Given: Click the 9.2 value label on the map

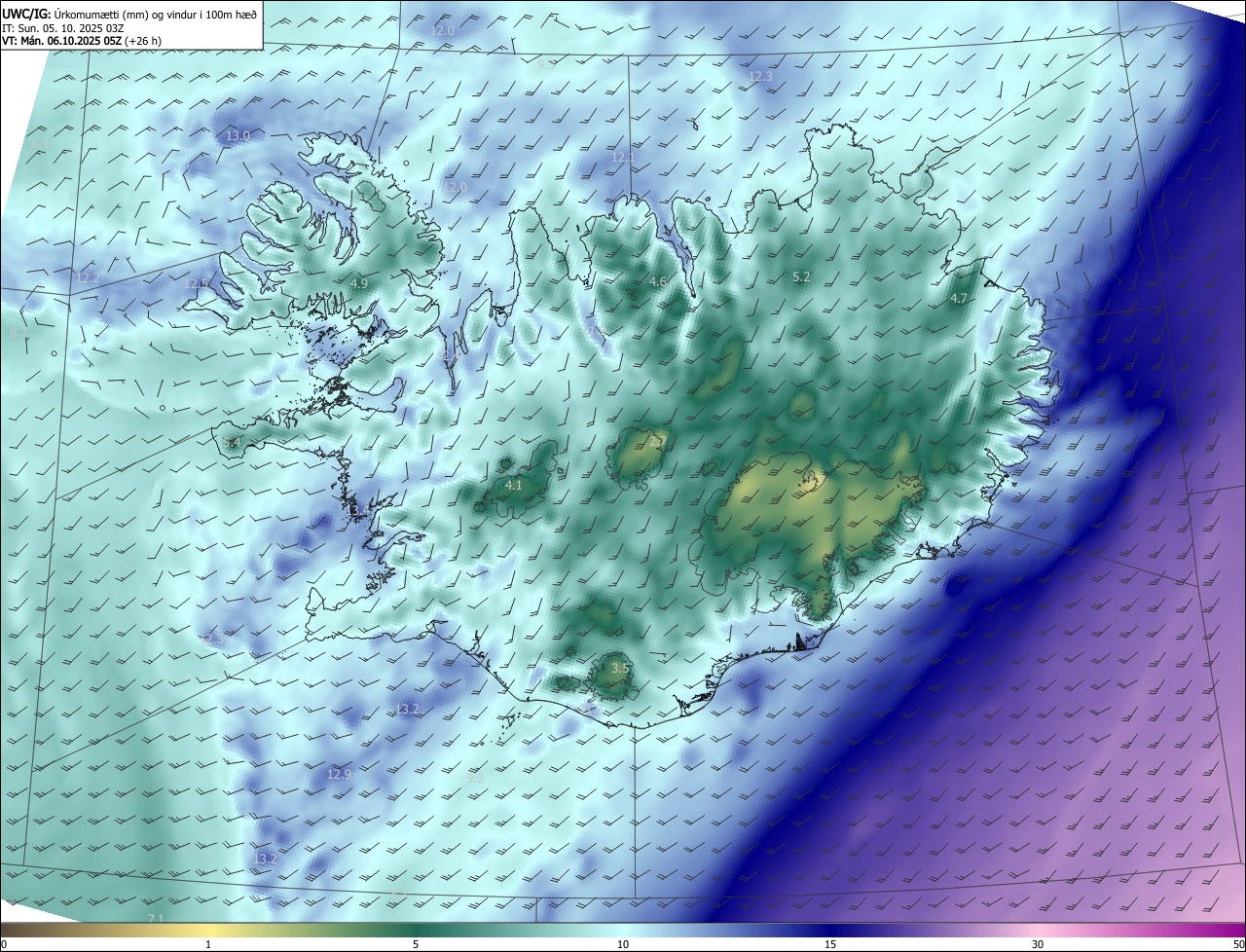Looking at the screenshot, I should click(x=475, y=778).
